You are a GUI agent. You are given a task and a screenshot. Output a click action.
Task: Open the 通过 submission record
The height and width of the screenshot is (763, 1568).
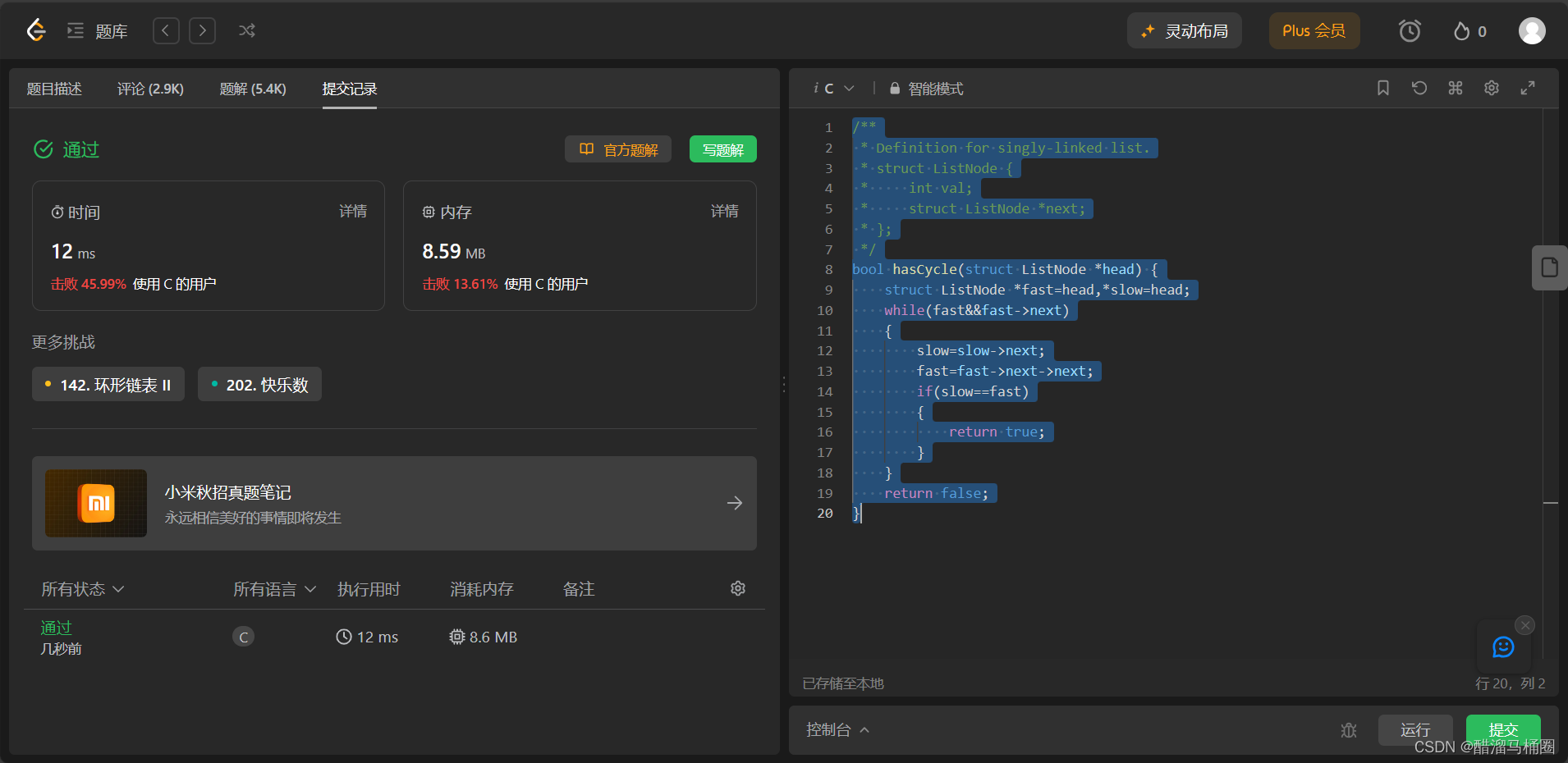point(57,628)
